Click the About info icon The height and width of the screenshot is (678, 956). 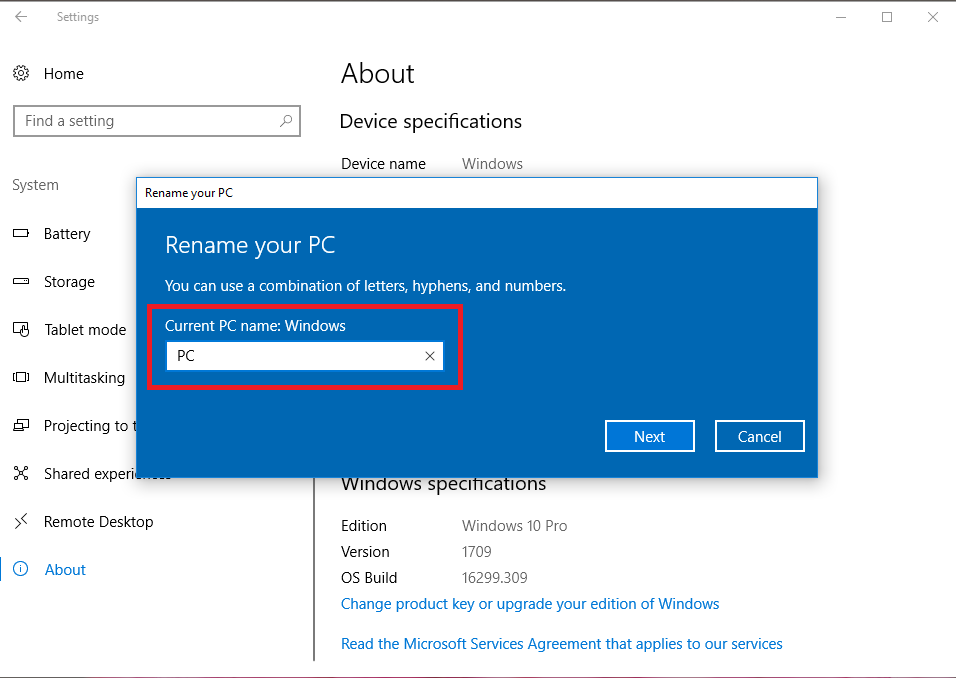(x=21, y=569)
